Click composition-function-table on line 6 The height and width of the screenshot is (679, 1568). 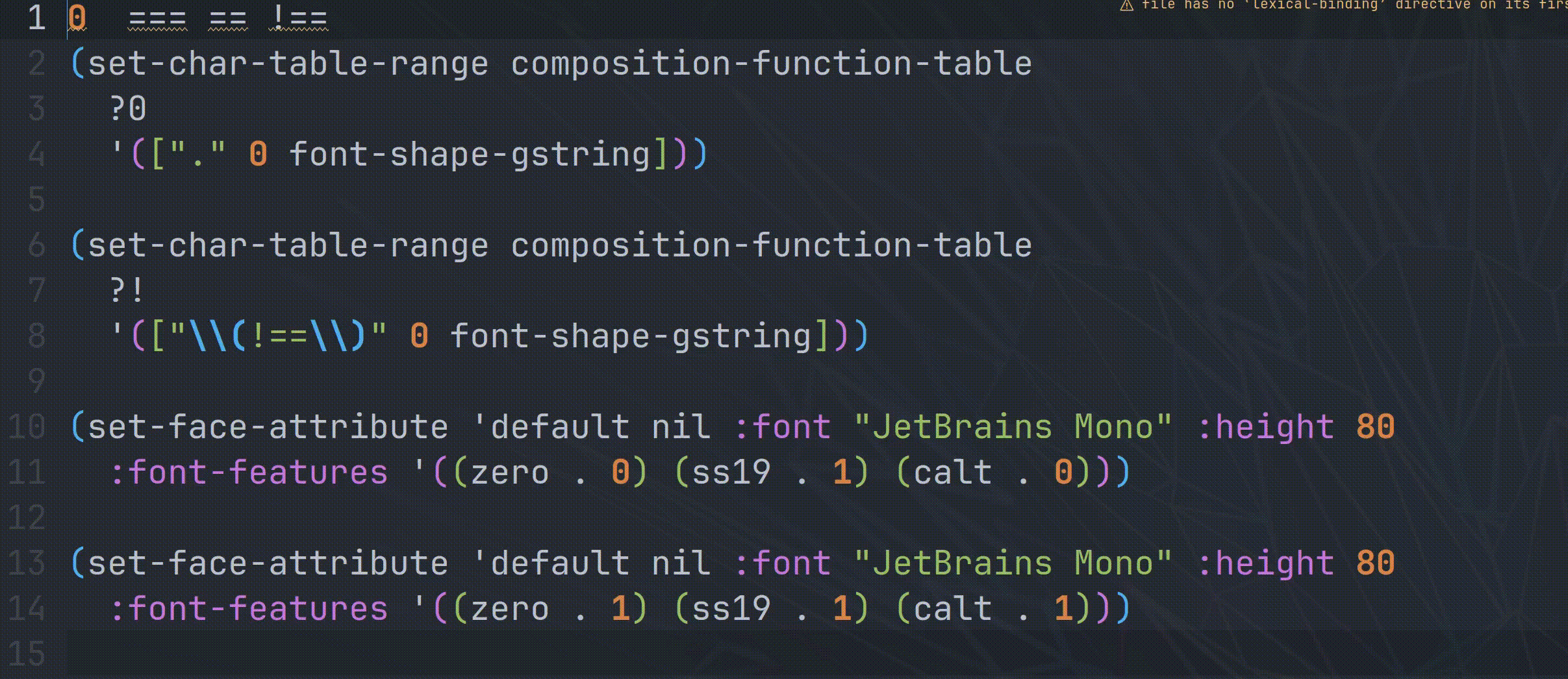click(771, 245)
